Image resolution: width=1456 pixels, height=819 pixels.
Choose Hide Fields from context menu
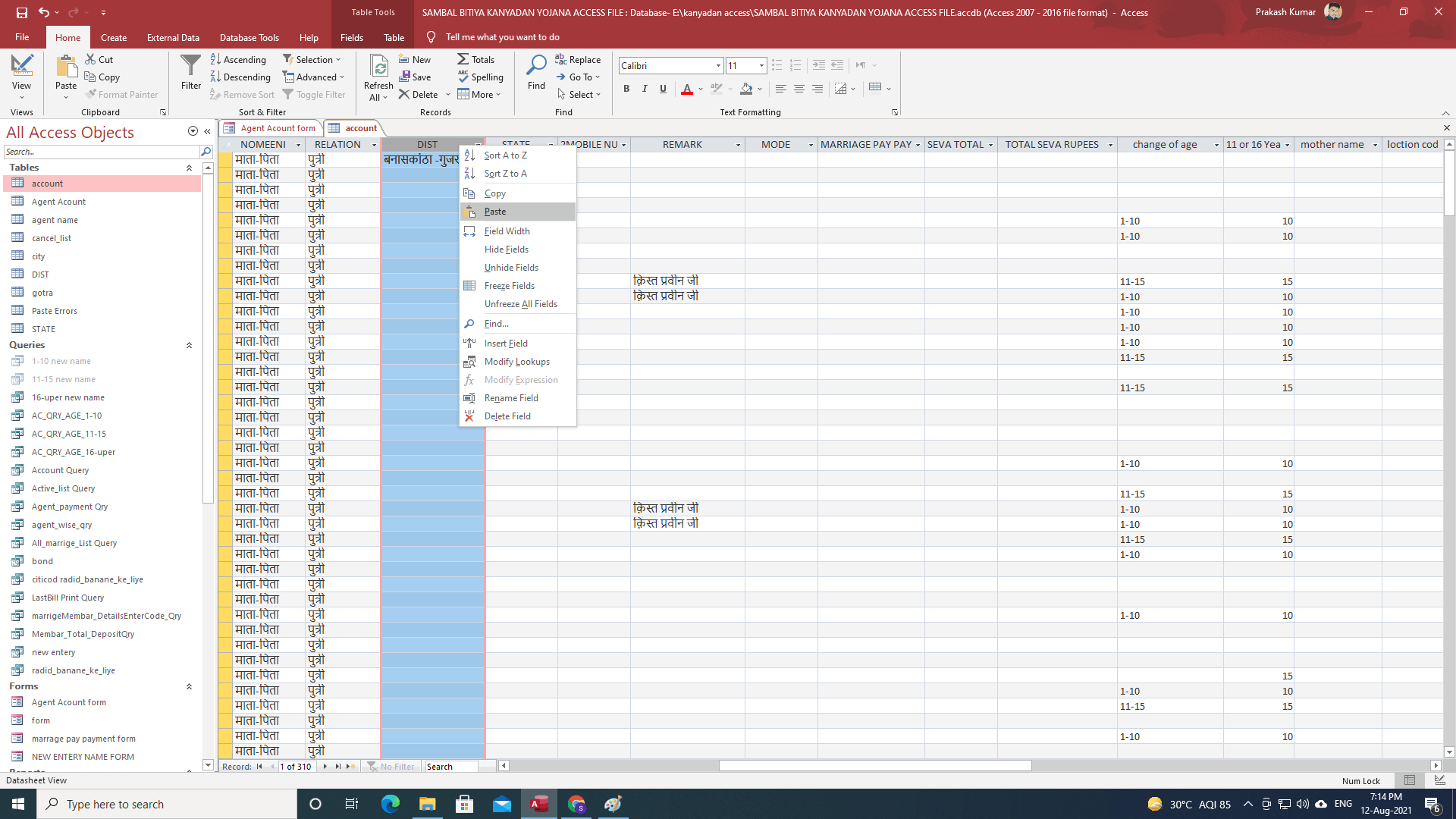click(506, 249)
